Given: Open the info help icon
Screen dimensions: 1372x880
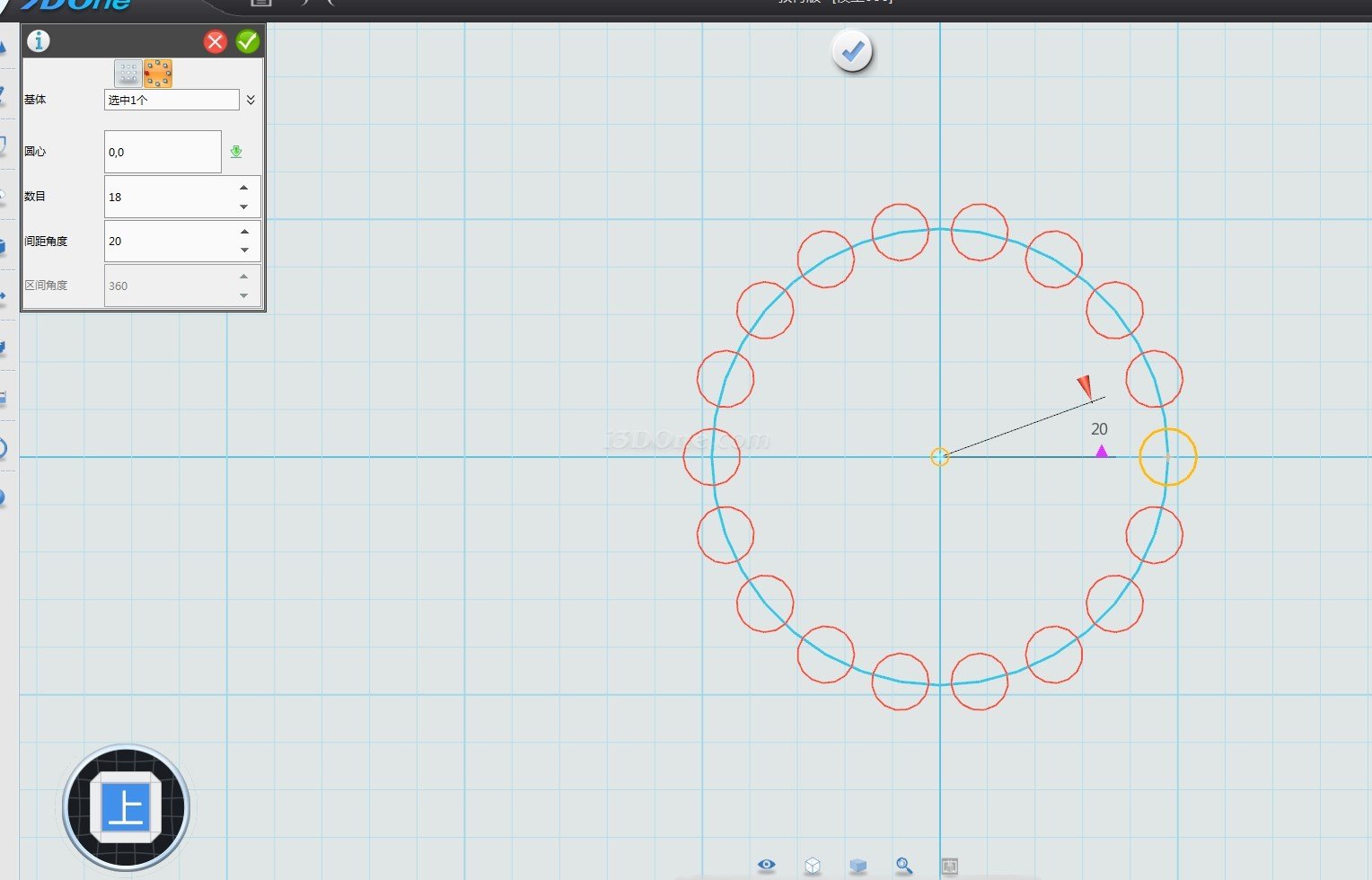Looking at the screenshot, I should 39,41.
